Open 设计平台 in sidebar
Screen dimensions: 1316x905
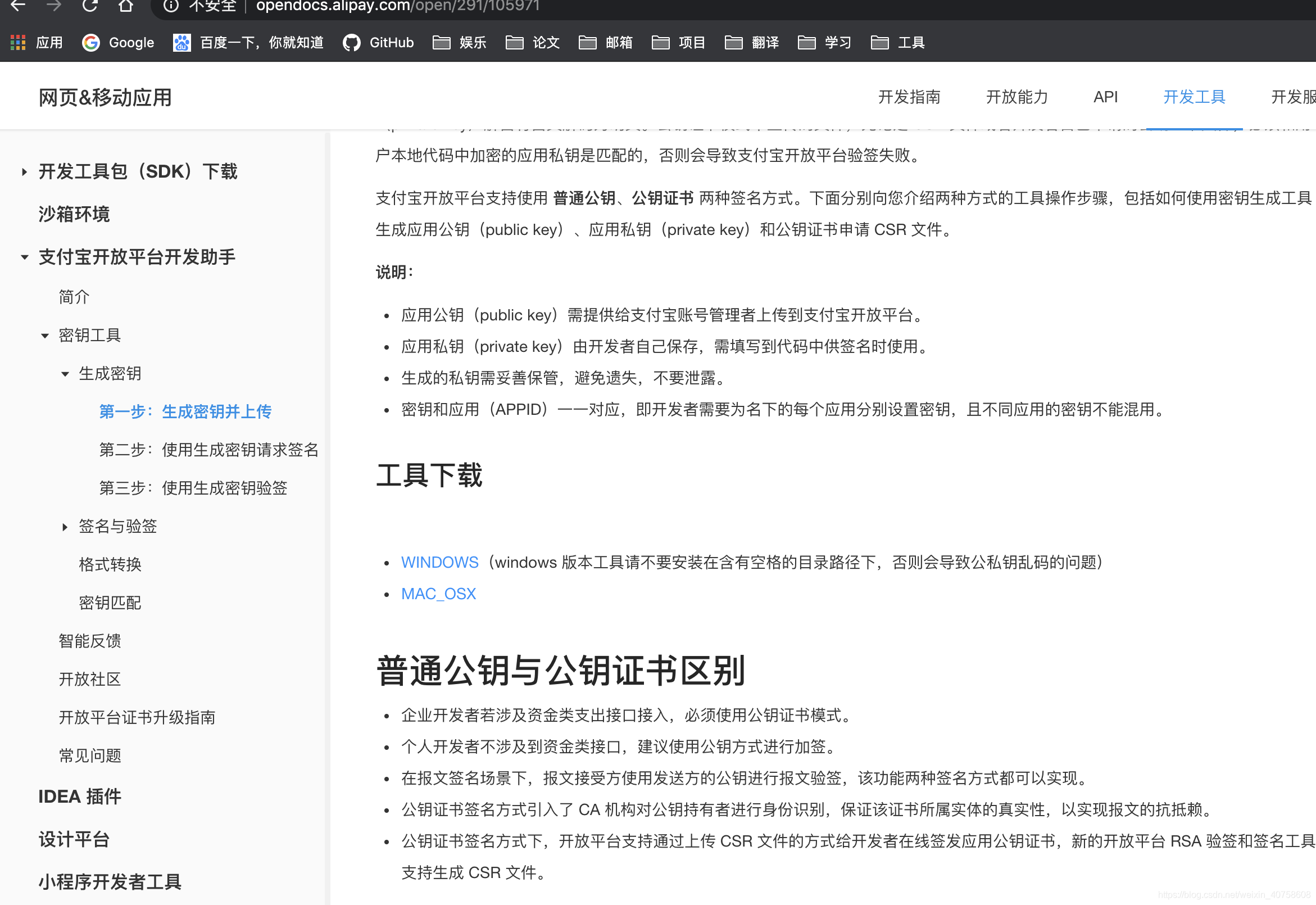(x=74, y=839)
